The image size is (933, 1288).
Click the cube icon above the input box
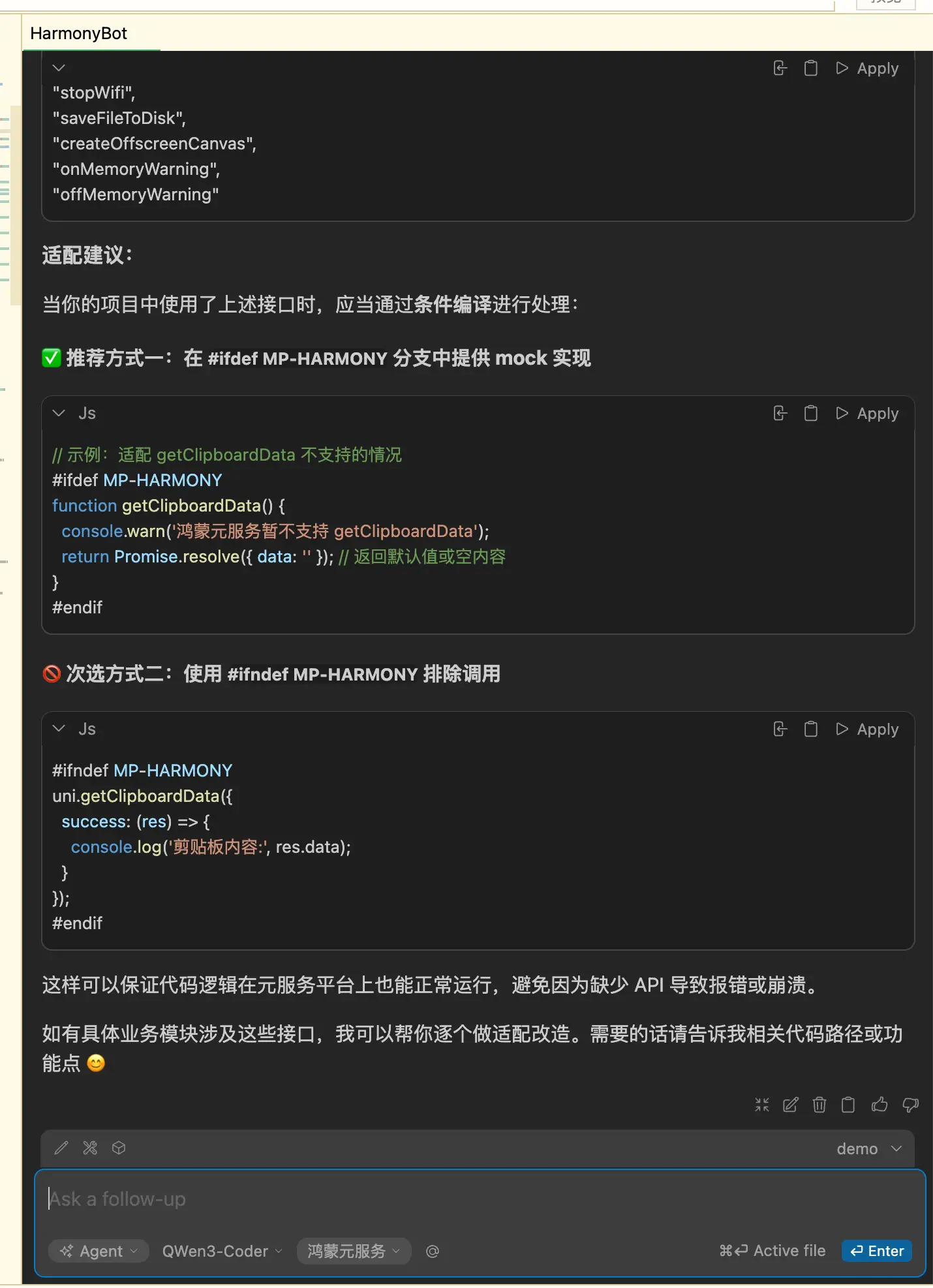click(x=119, y=1148)
